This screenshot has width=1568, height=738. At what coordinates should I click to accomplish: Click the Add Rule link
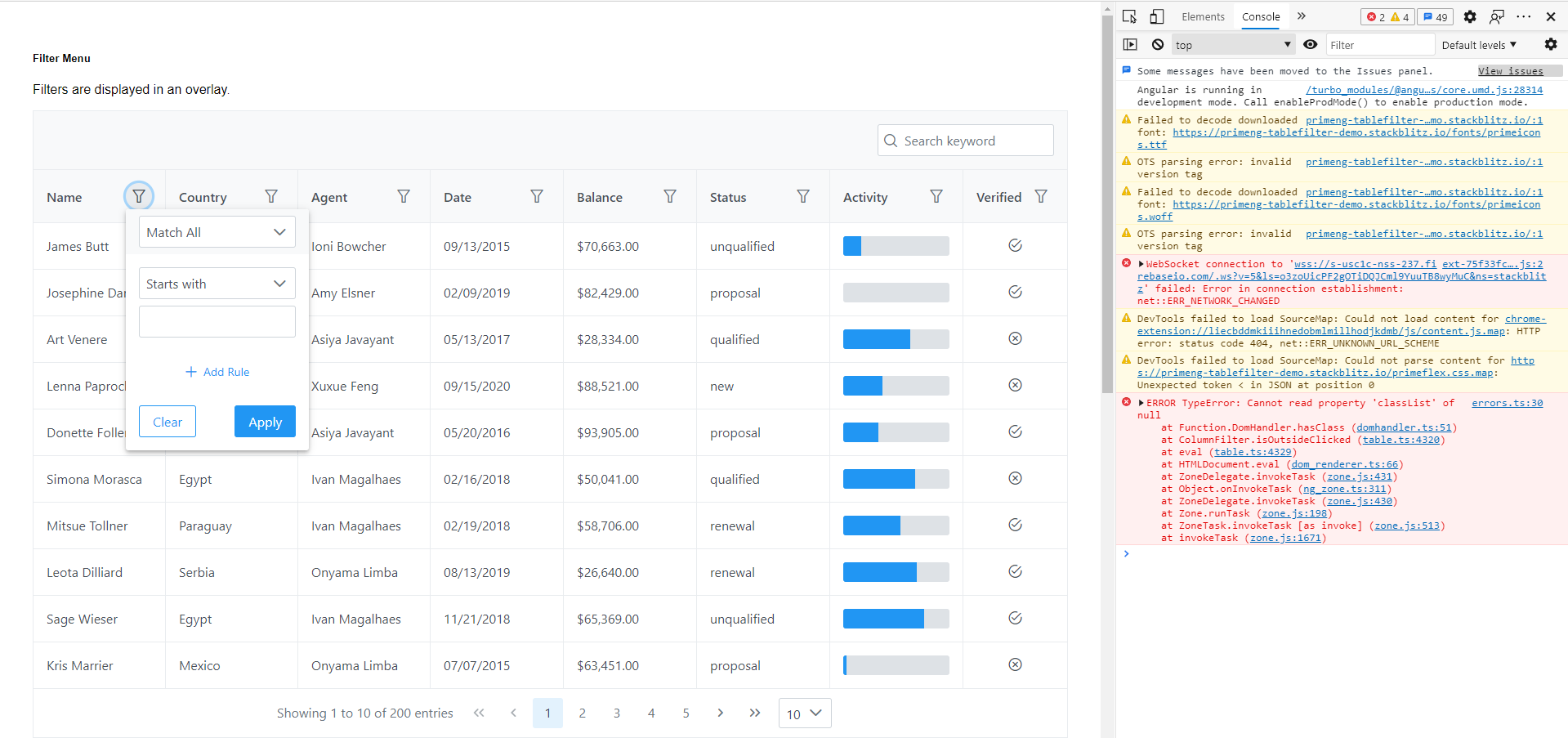pos(217,371)
